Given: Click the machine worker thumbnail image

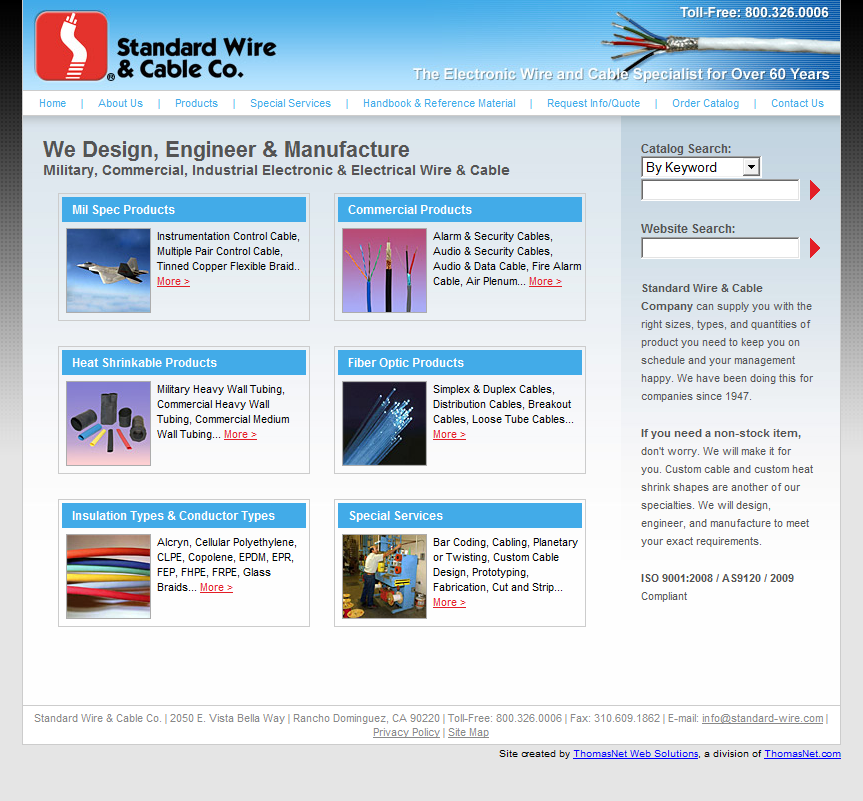Looking at the screenshot, I should [x=384, y=577].
